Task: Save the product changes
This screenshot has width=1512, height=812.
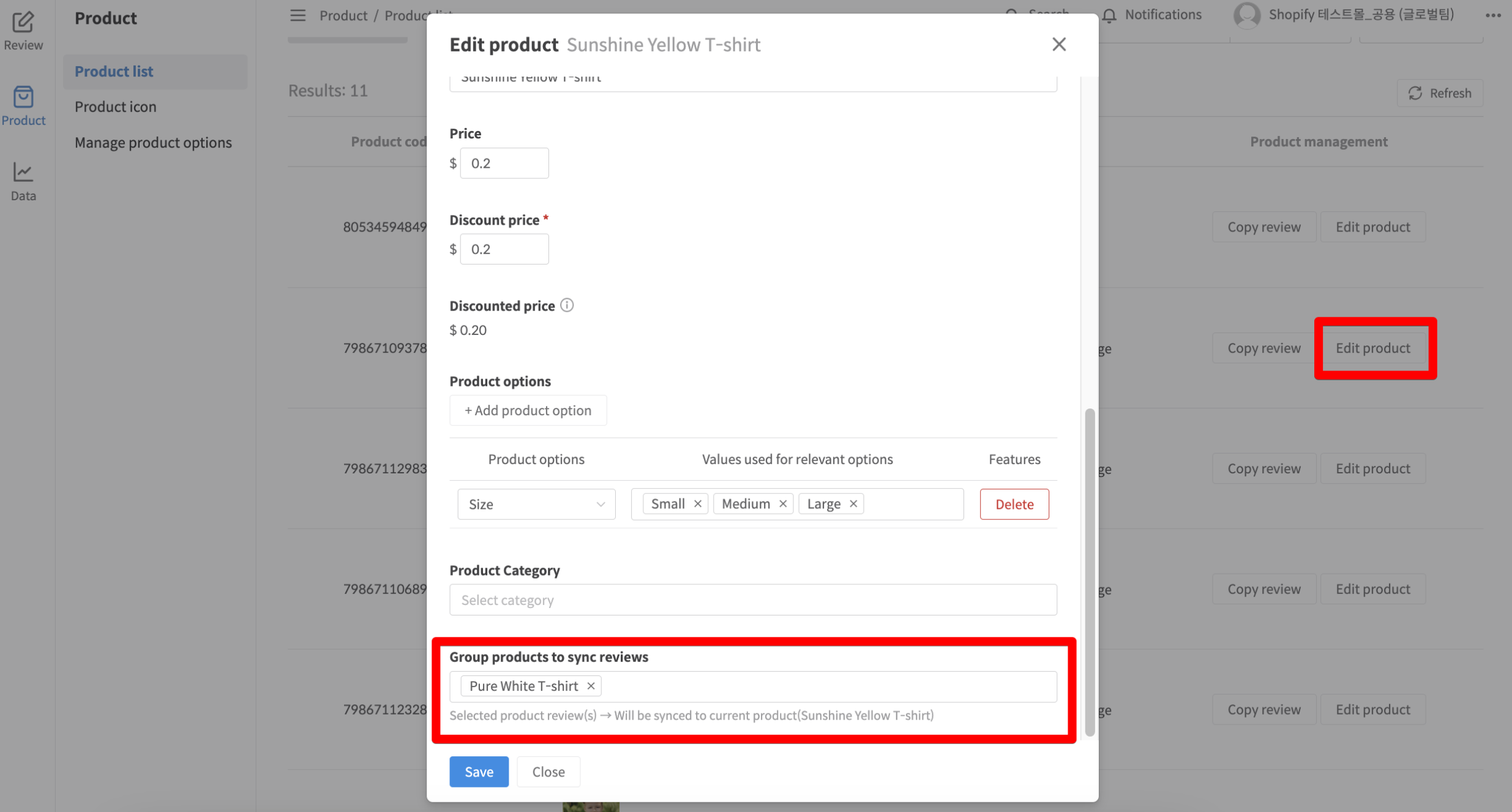Action: click(479, 772)
